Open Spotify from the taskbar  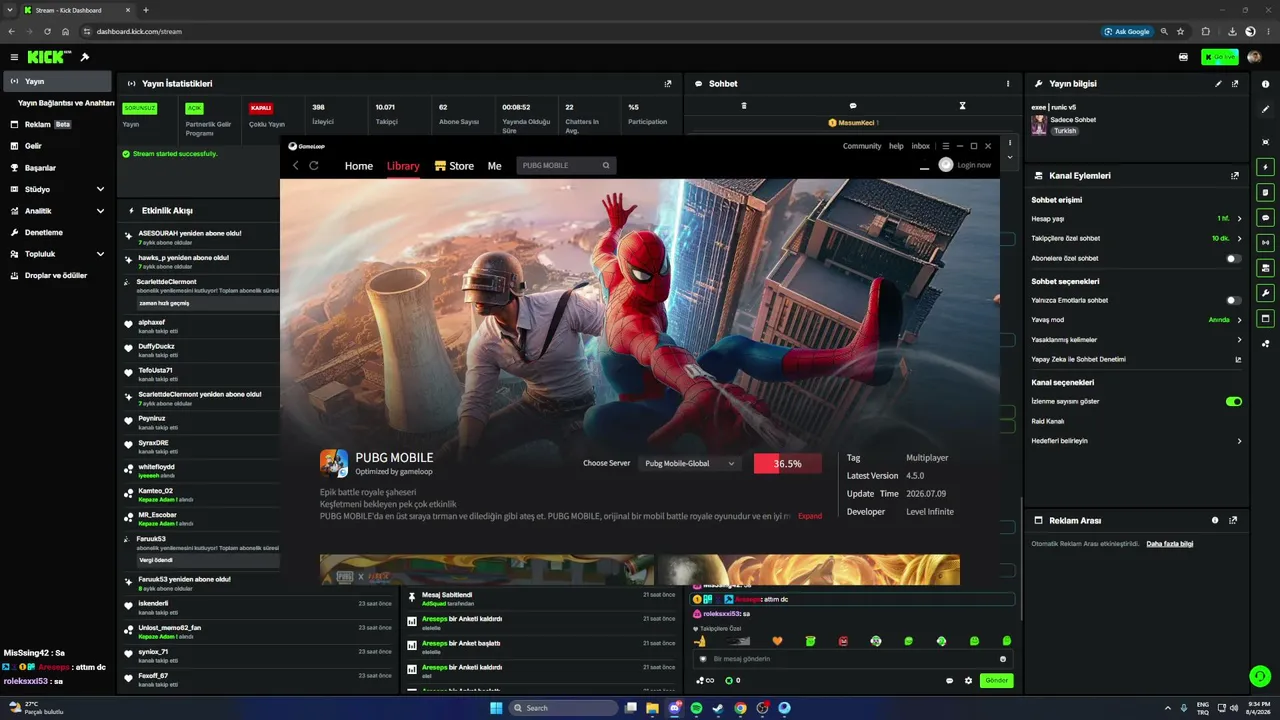tap(696, 708)
